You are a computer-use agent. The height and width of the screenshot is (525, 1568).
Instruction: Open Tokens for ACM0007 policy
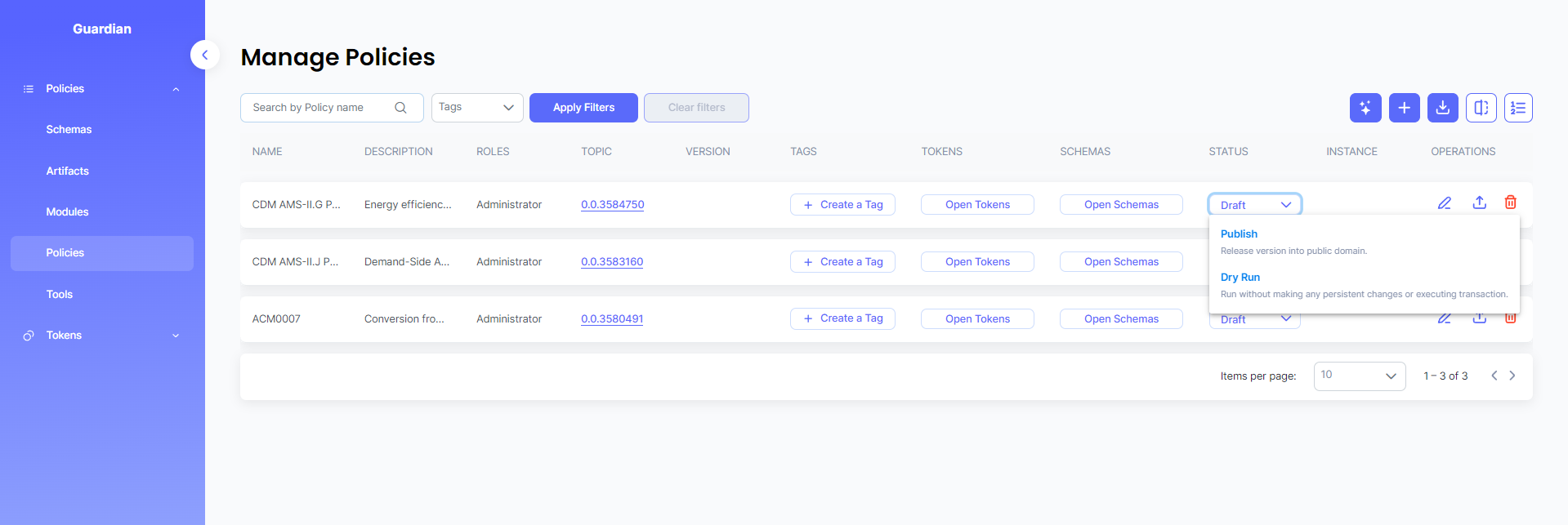pos(977,319)
